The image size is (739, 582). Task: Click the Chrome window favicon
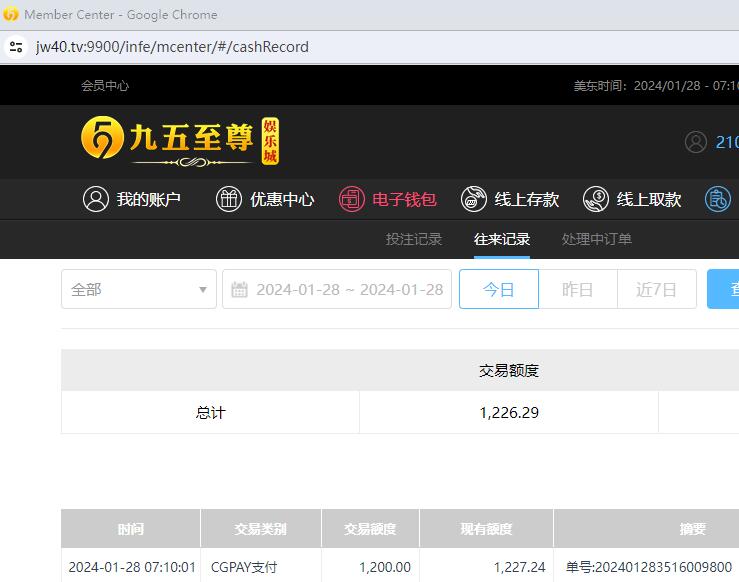(11, 14)
